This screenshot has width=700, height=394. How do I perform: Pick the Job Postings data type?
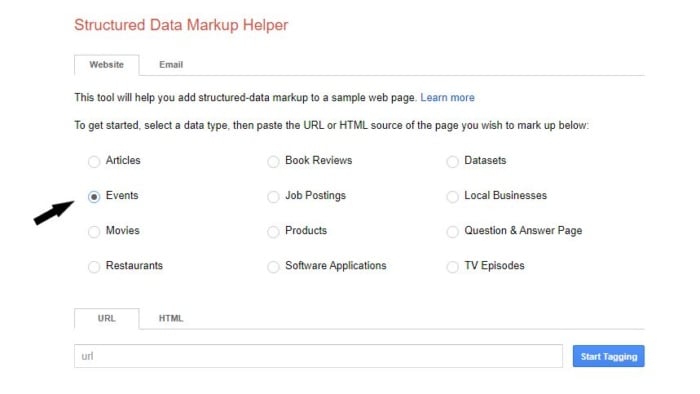point(273,196)
